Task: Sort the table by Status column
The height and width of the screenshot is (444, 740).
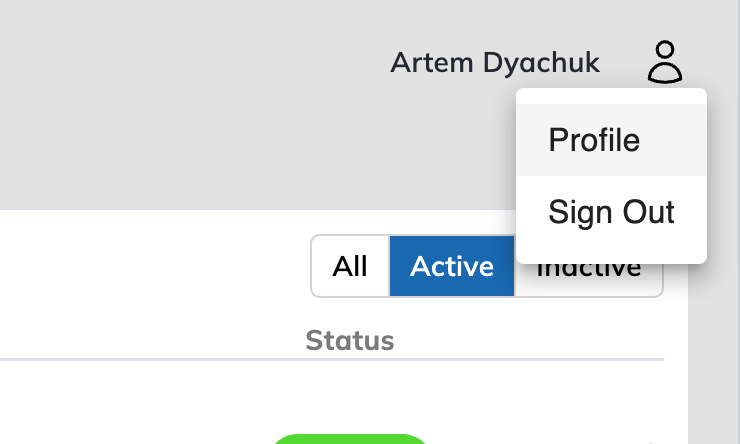Action: click(x=350, y=341)
